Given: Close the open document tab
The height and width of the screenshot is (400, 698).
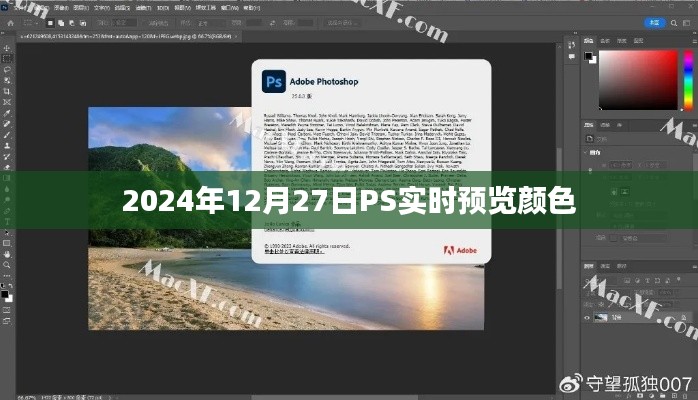Looking at the screenshot, I should [x=236, y=36].
